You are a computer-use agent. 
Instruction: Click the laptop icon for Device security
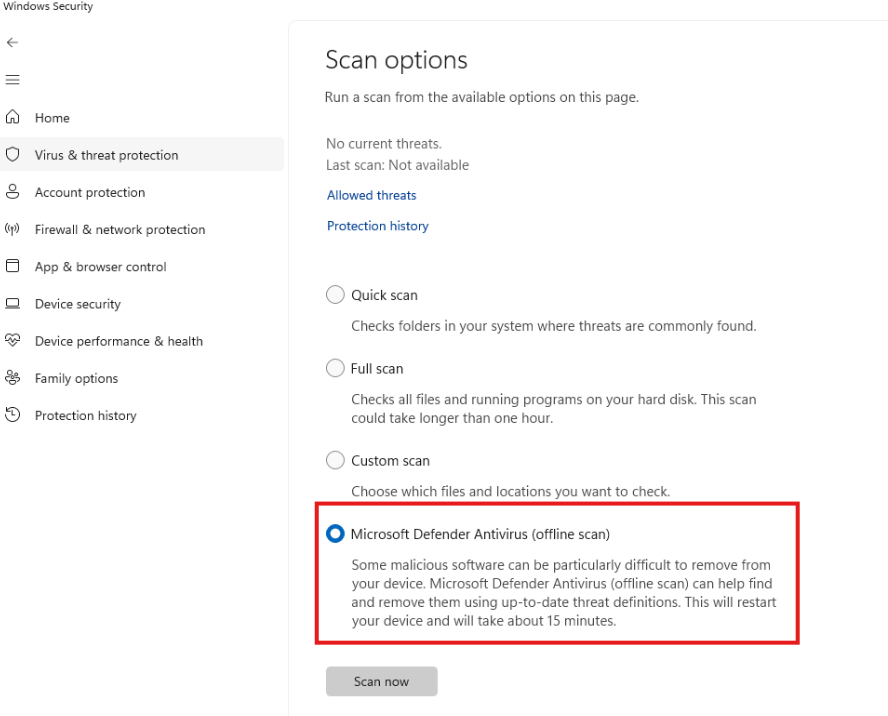(x=12, y=304)
